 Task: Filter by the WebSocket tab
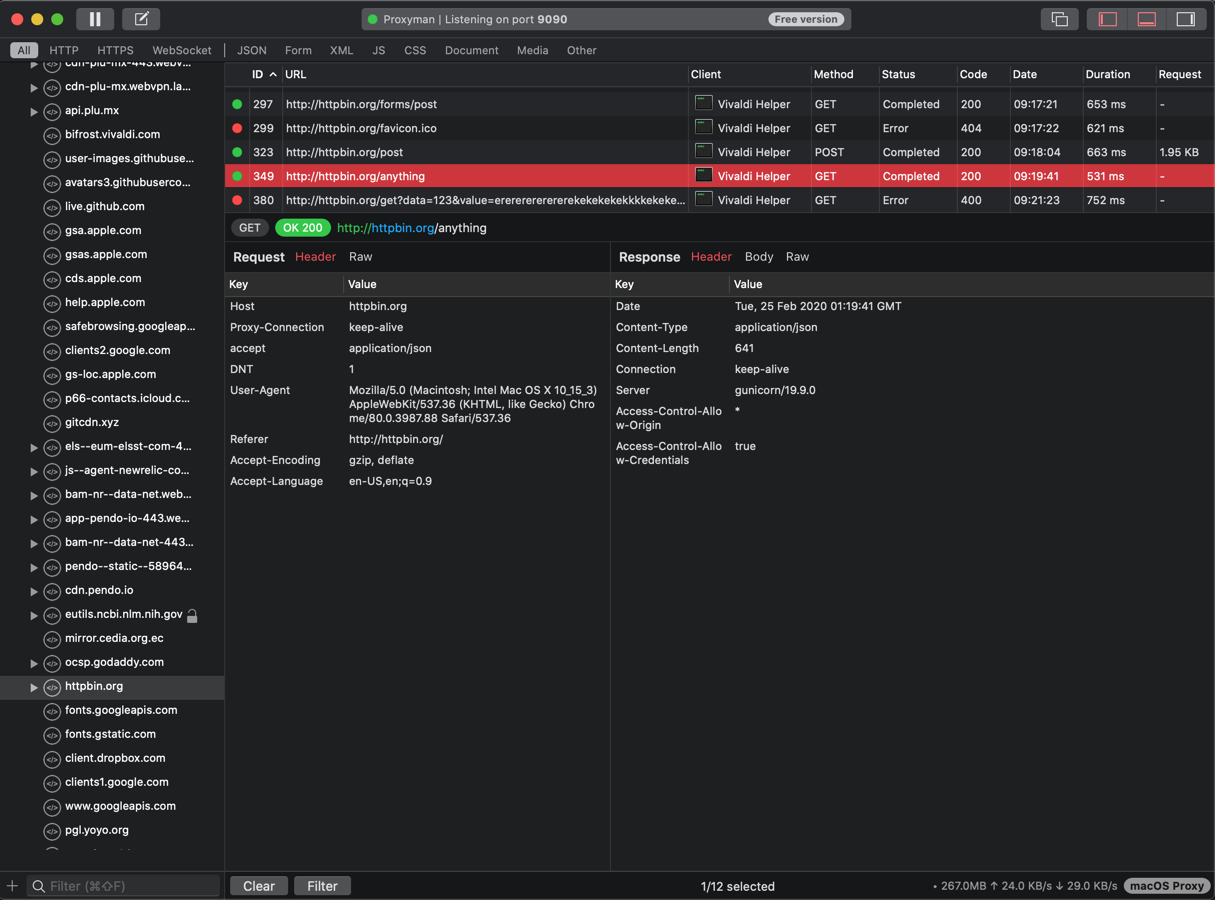(182, 50)
